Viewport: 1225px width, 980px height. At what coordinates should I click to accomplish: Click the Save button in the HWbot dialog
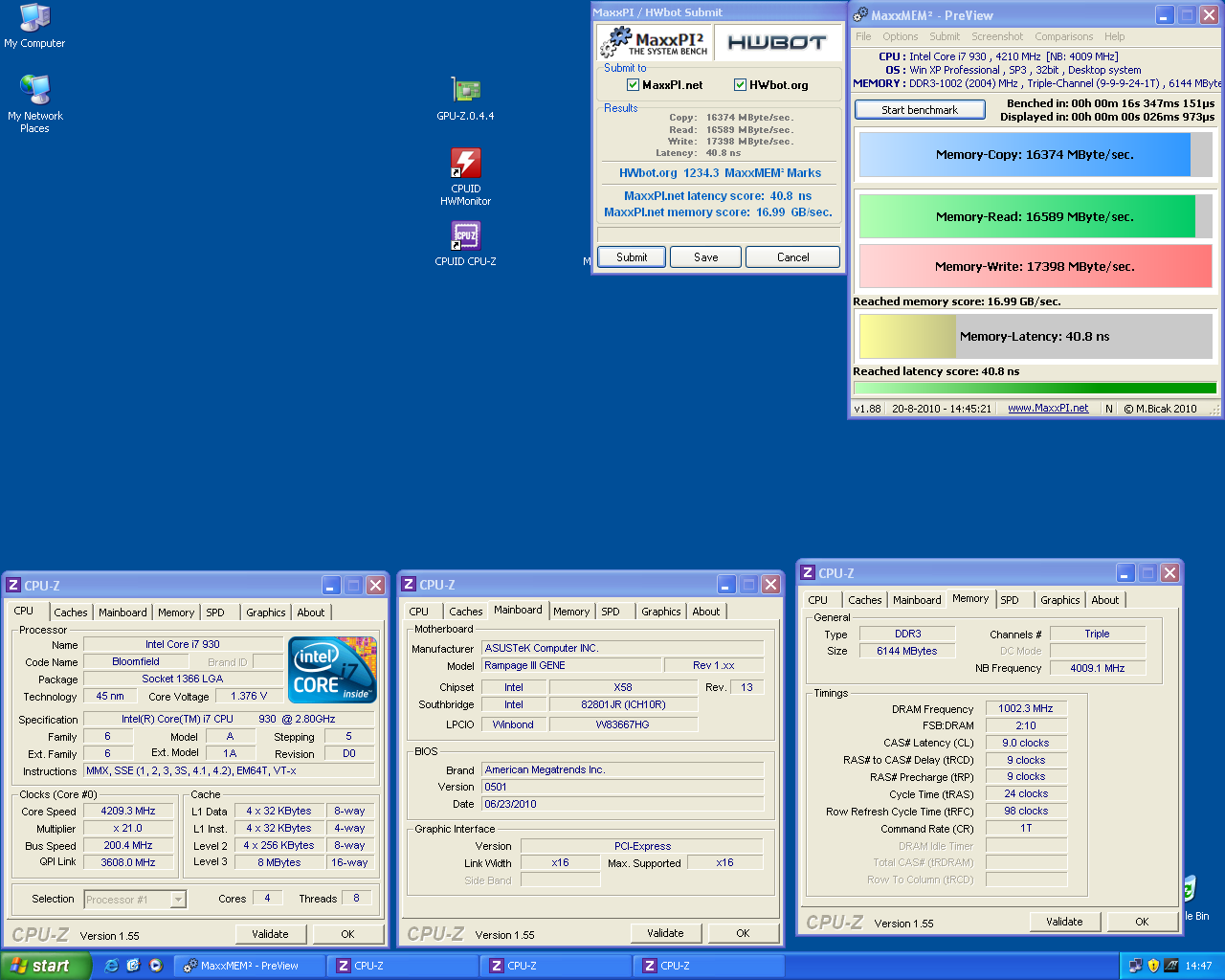[x=706, y=257]
